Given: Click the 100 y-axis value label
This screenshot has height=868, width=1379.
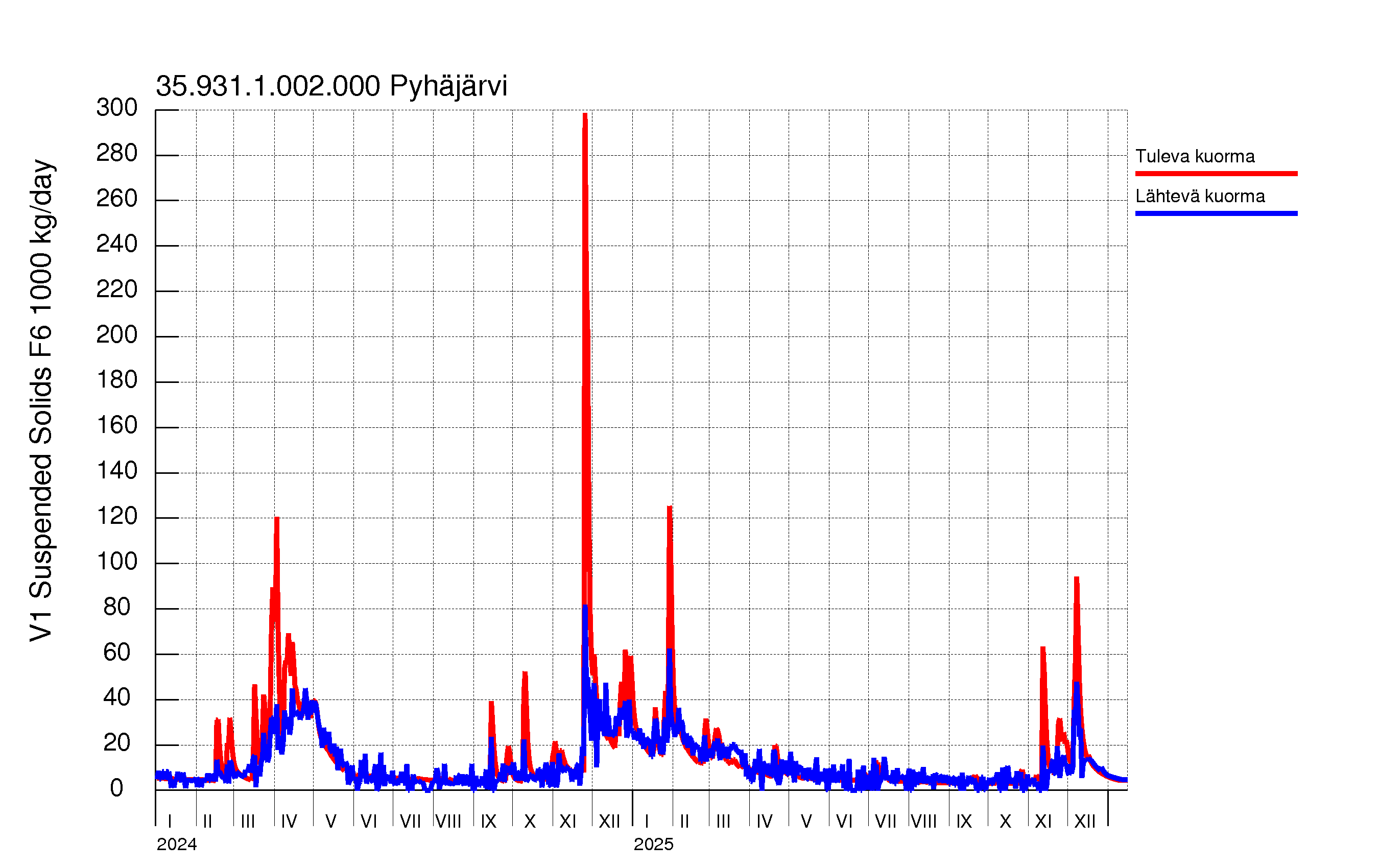Looking at the screenshot, I should (x=117, y=562).
